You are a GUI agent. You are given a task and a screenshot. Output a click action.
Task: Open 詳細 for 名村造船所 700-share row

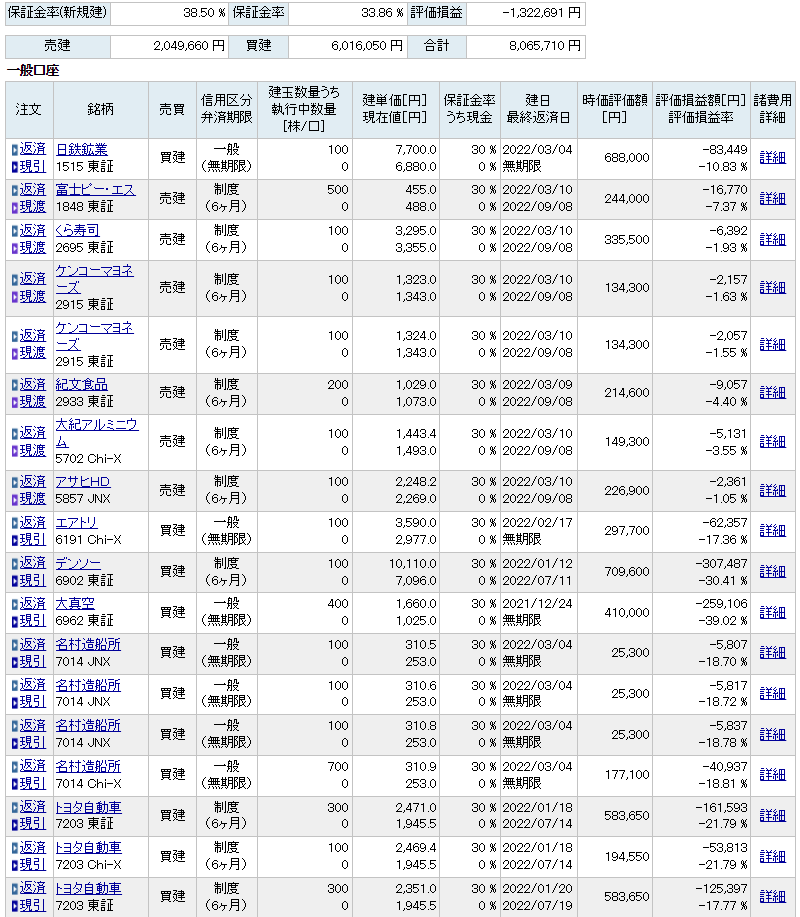(x=772, y=774)
